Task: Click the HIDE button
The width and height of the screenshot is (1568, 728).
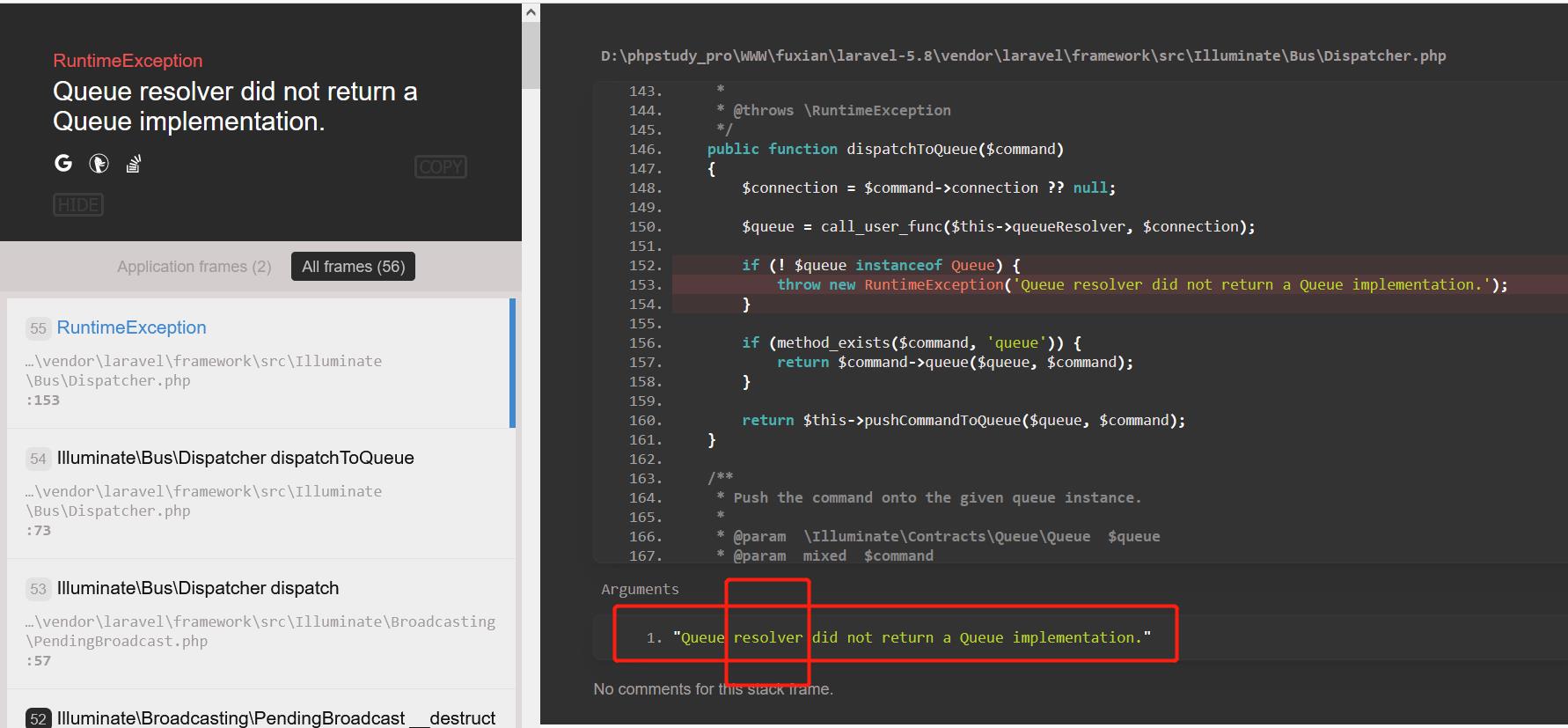Action: coord(78,205)
